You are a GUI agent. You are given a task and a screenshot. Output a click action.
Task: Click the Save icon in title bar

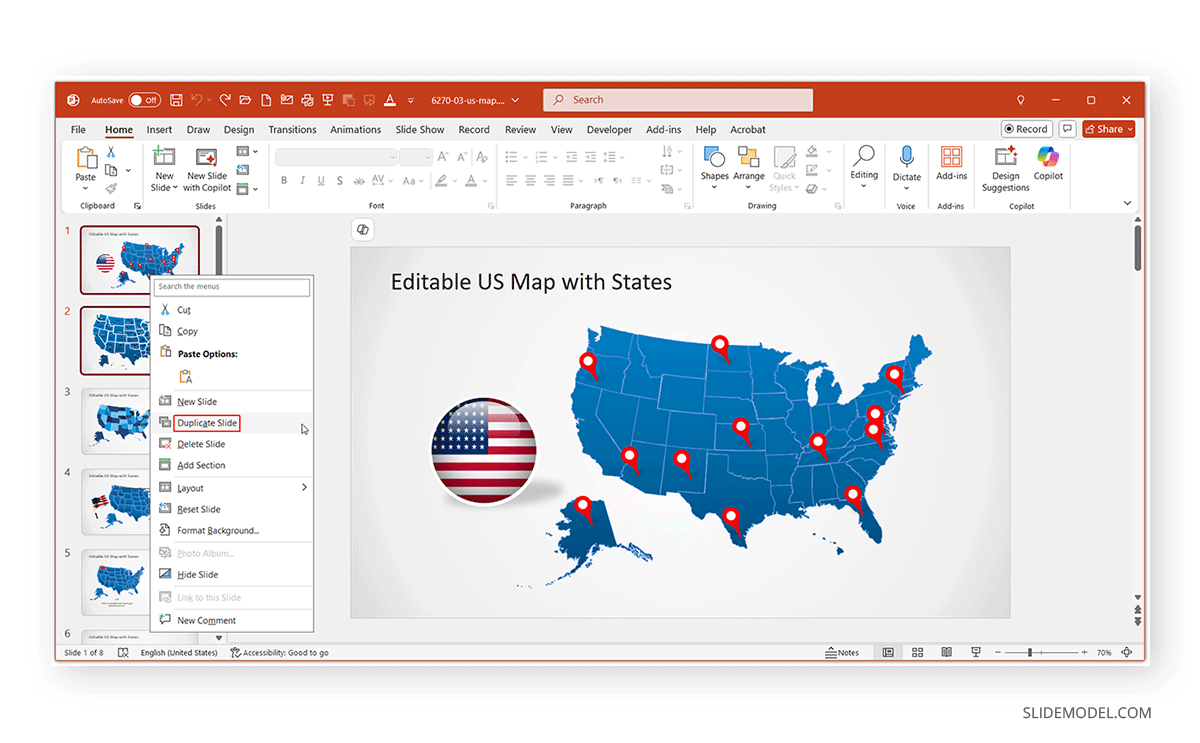176,100
